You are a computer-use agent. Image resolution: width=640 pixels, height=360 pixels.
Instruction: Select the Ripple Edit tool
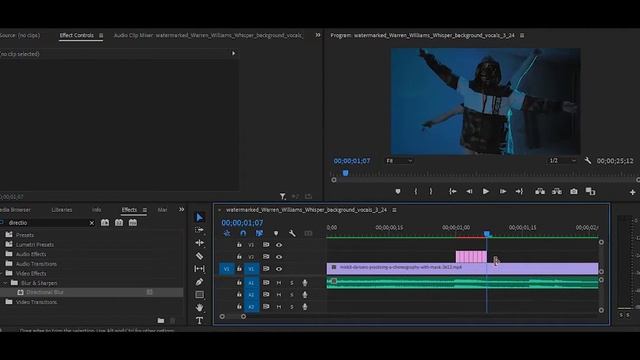click(x=199, y=243)
